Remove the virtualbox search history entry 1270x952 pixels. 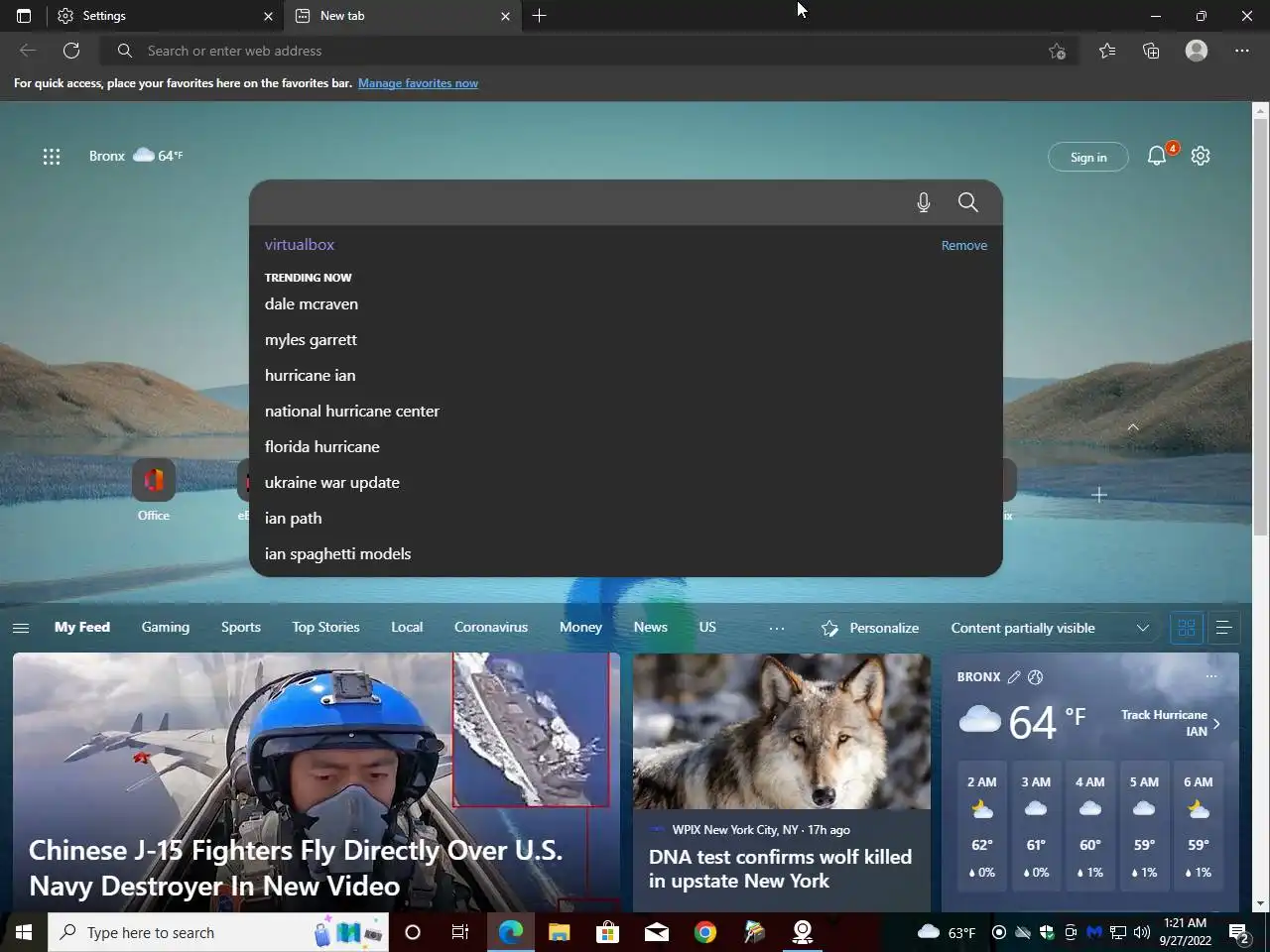tap(964, 245)
